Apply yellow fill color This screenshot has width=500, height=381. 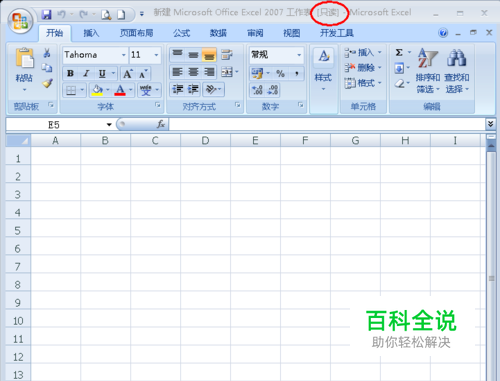tap(97, 90)
